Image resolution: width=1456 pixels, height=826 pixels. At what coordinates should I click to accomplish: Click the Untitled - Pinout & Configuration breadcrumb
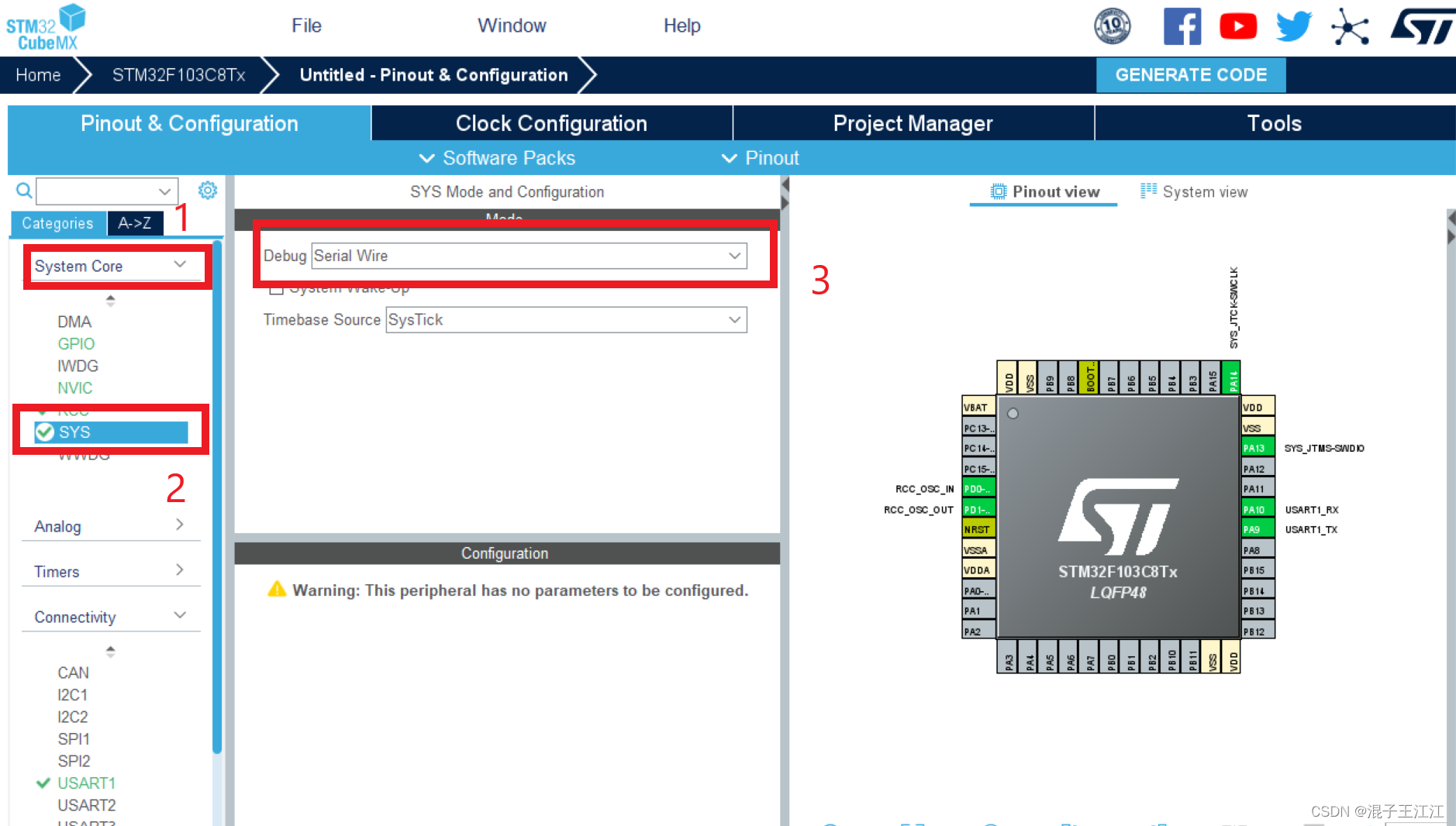[x=433, y=75]
